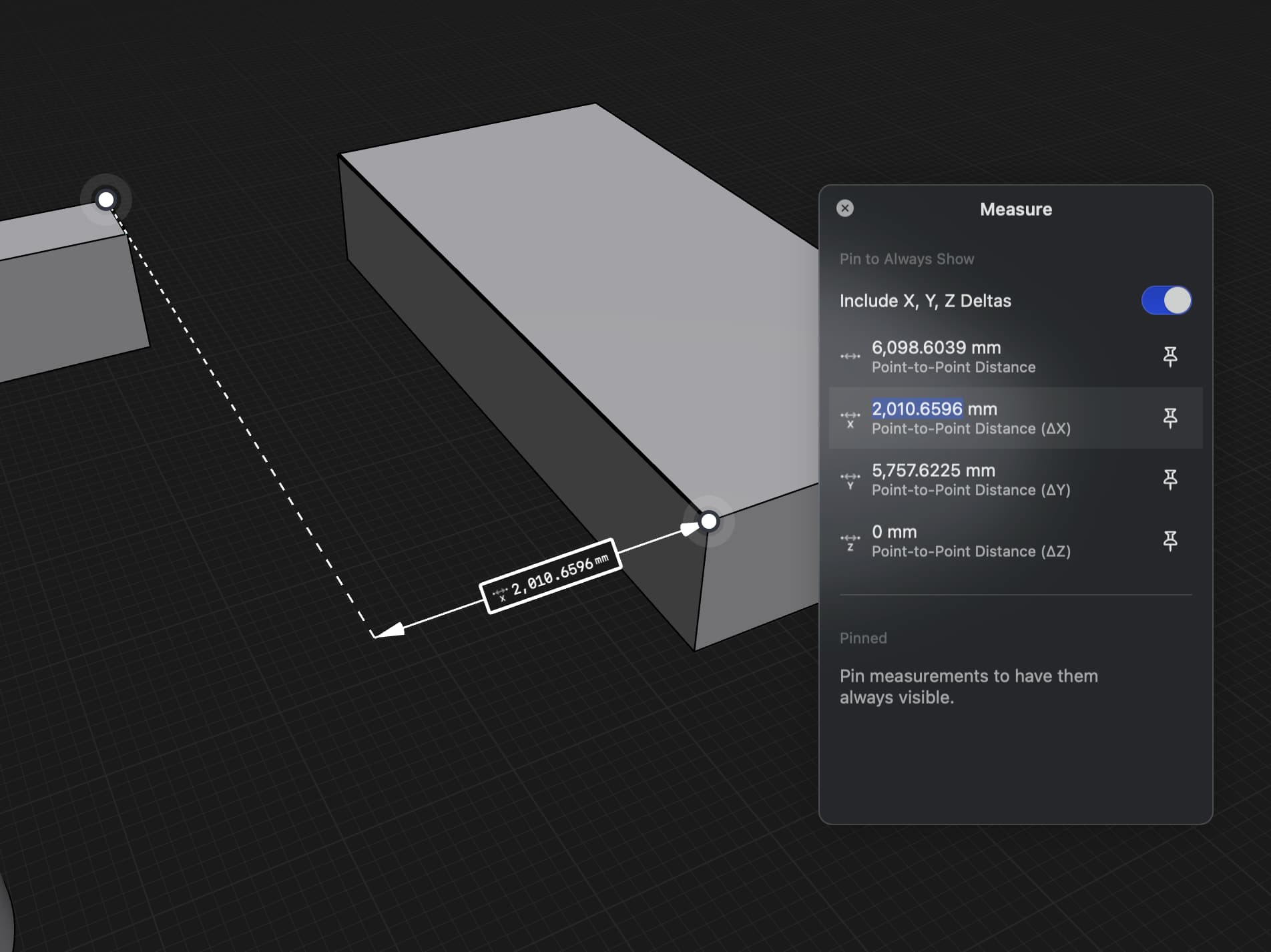Click the ΔX distance row icon
The width and height of the screenshot is (1271, 952).
pos(850,419)
